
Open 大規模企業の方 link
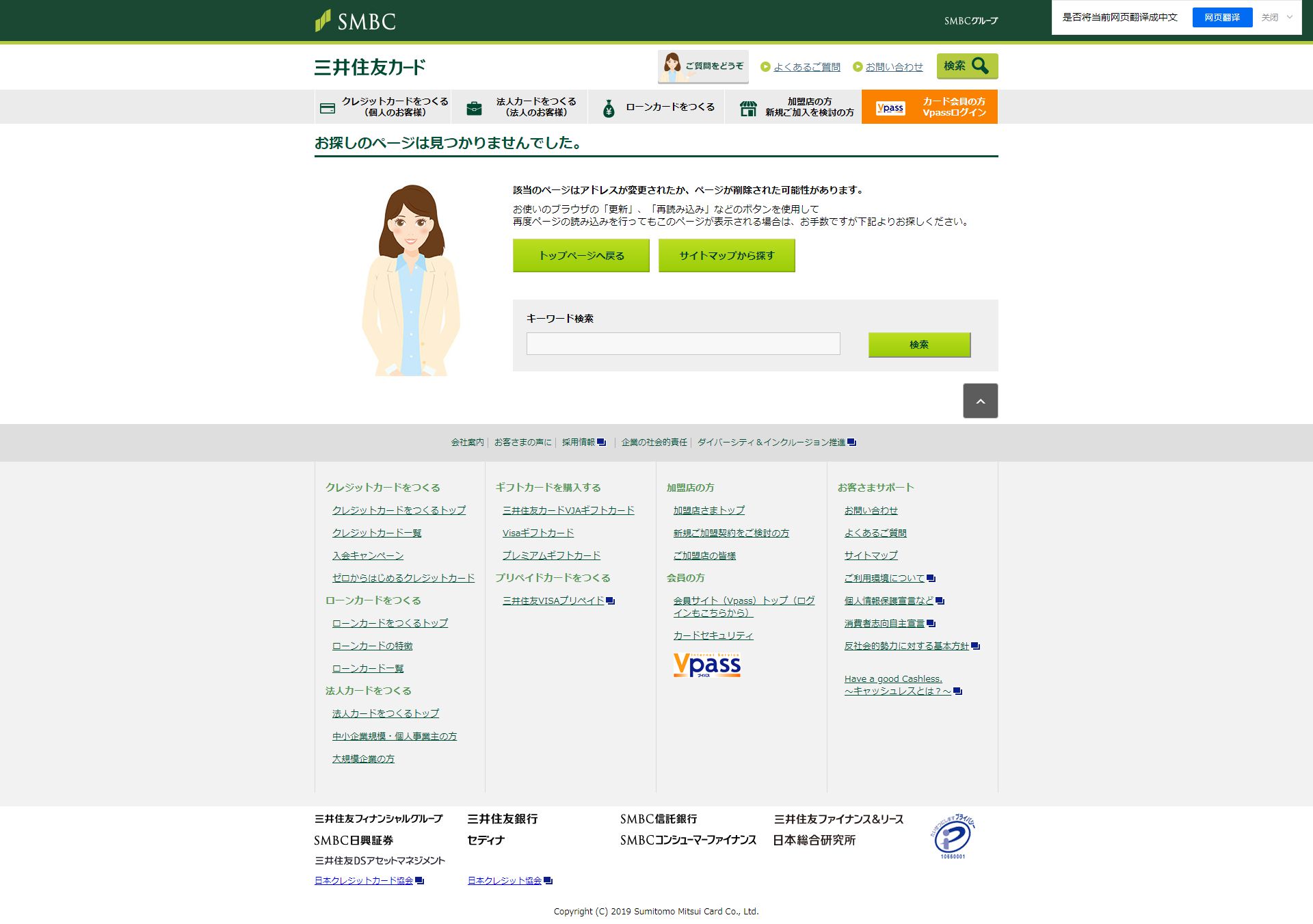(x=363, y=758)
